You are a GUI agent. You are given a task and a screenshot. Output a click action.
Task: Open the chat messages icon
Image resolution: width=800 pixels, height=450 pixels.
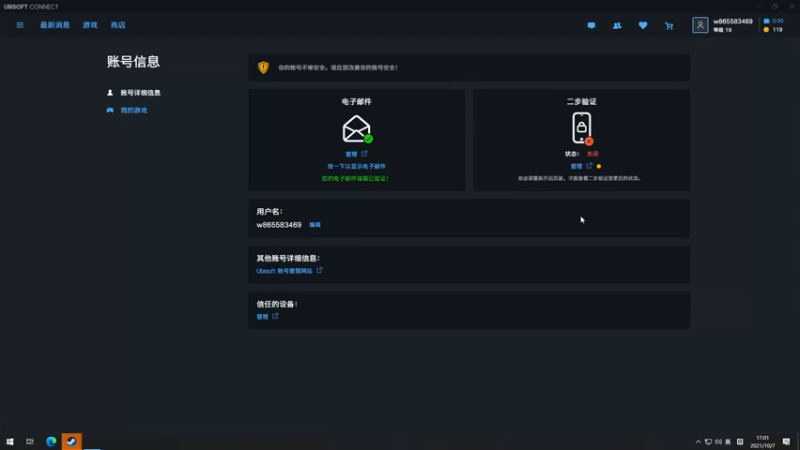[591, 26]
